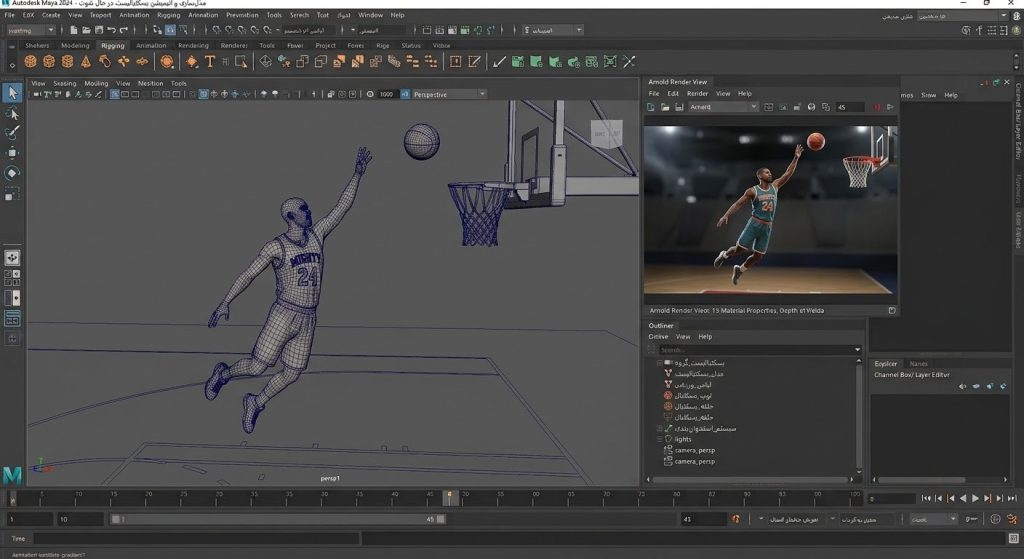
Task: Open Help menu in Outliner
Action: click(x=705, y=337)
